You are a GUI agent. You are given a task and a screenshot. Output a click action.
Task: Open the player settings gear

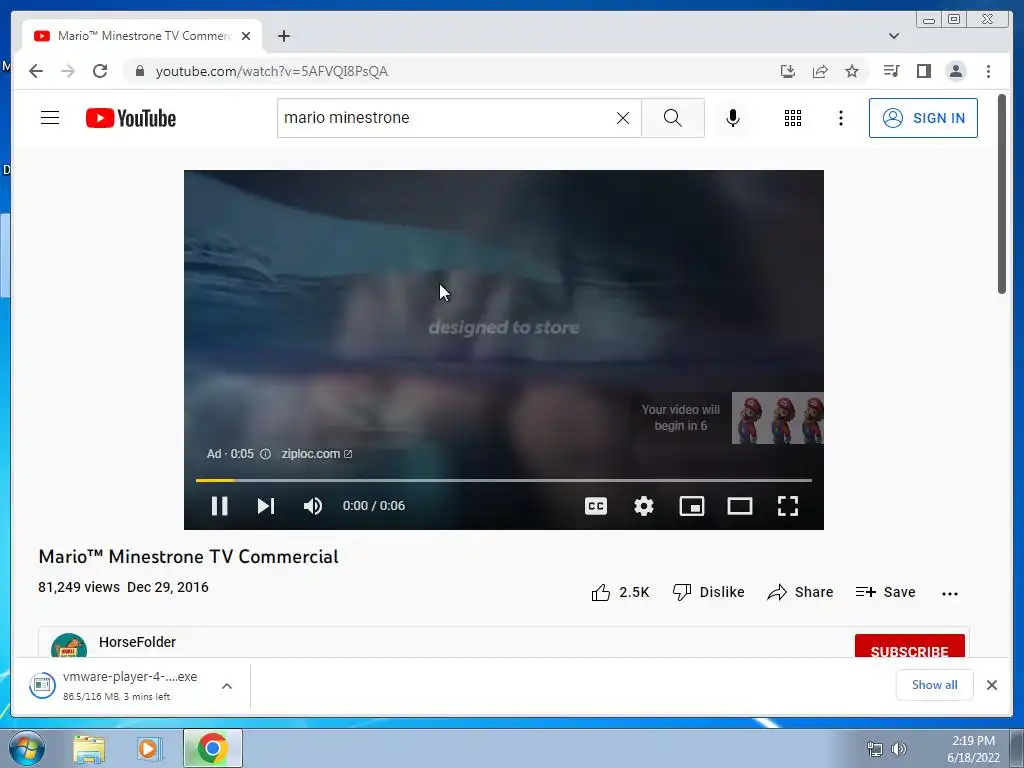click(x=644, y=505)
